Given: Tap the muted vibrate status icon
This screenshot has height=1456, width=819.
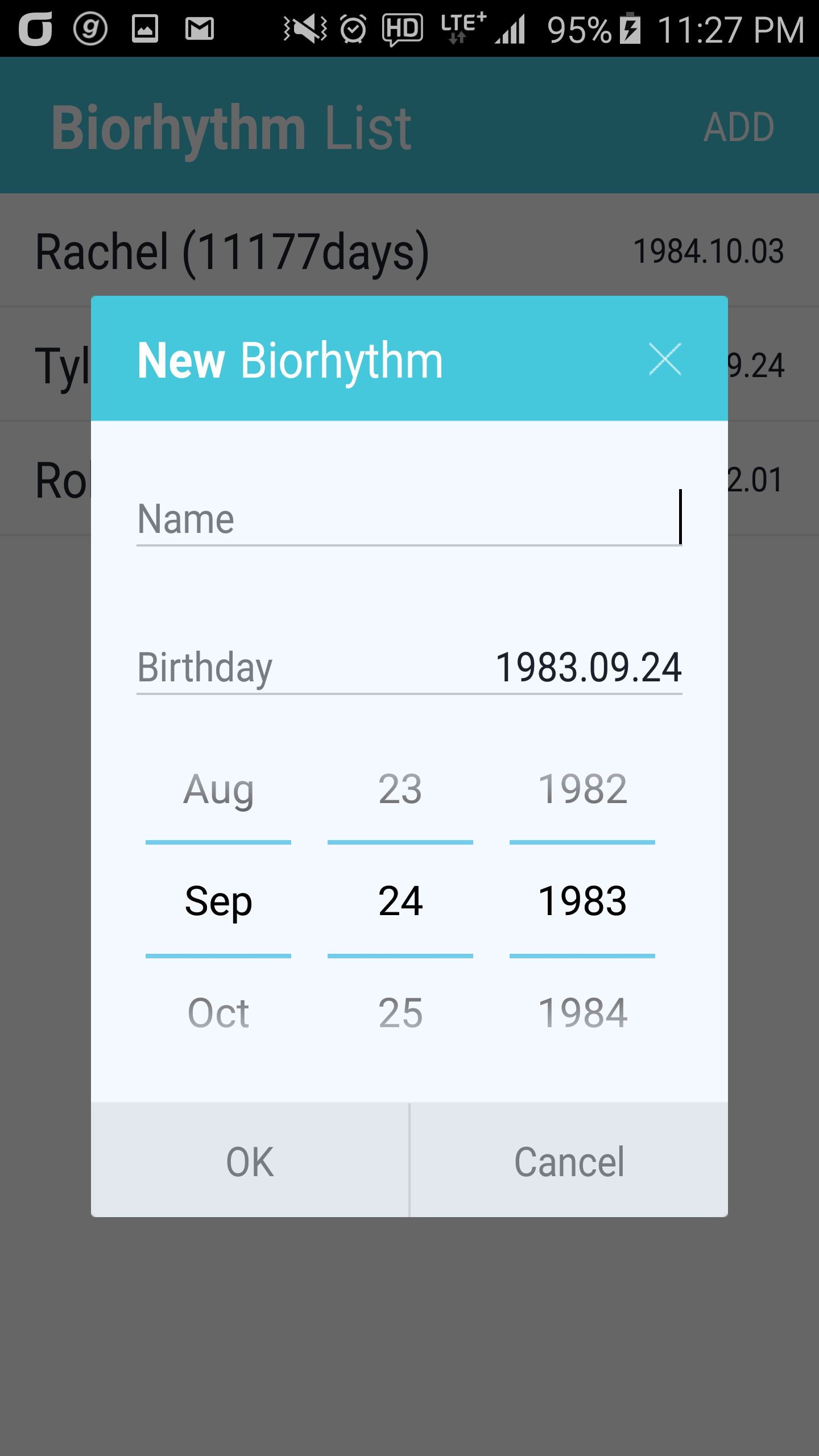Looking at the screenshot, I should (305, 28).
